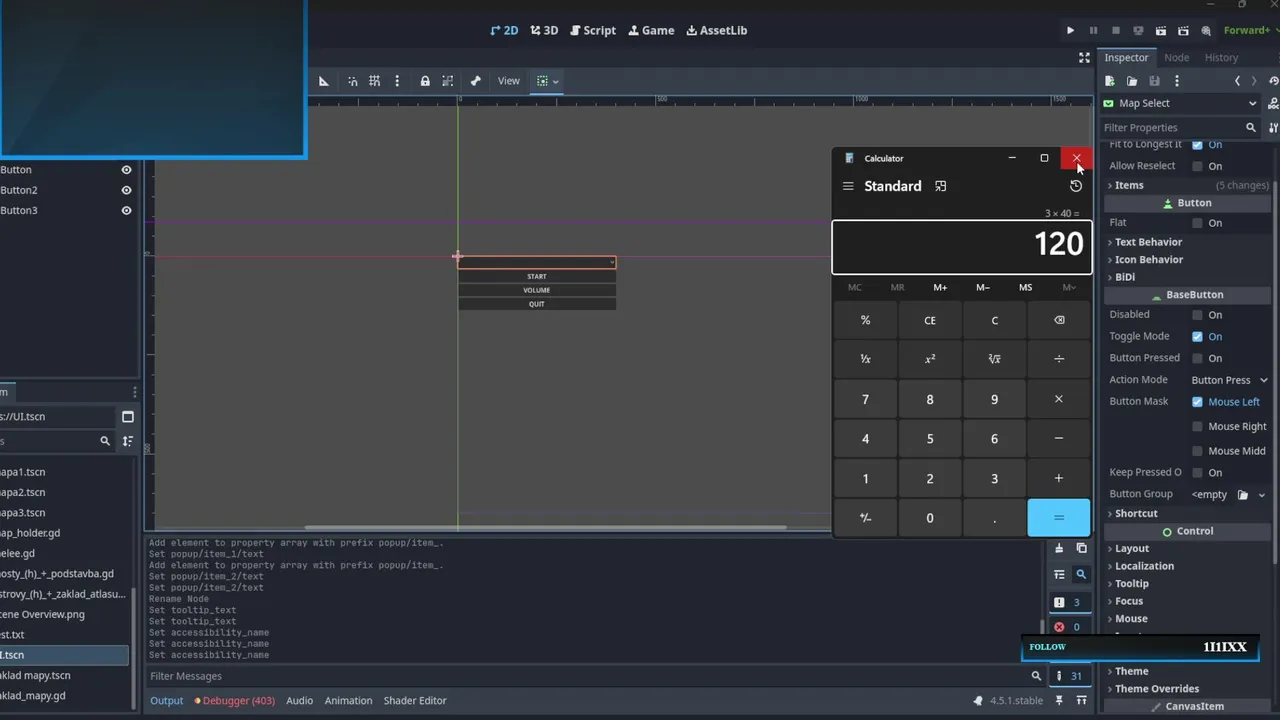The image size is (1280, 720).
Task: Copy the Output log selection
Action: (1081, 548)
